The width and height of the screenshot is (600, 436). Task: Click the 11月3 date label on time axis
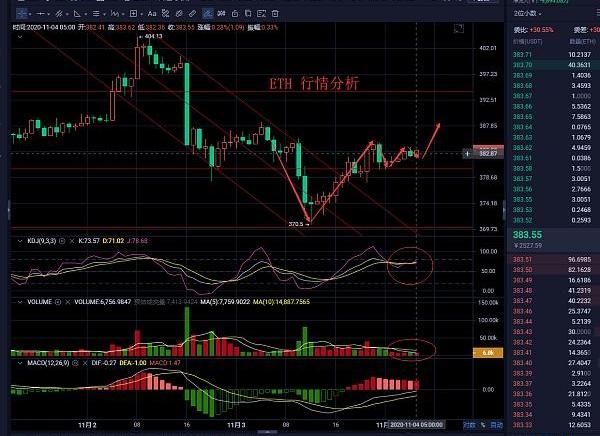tap(237, 425)
